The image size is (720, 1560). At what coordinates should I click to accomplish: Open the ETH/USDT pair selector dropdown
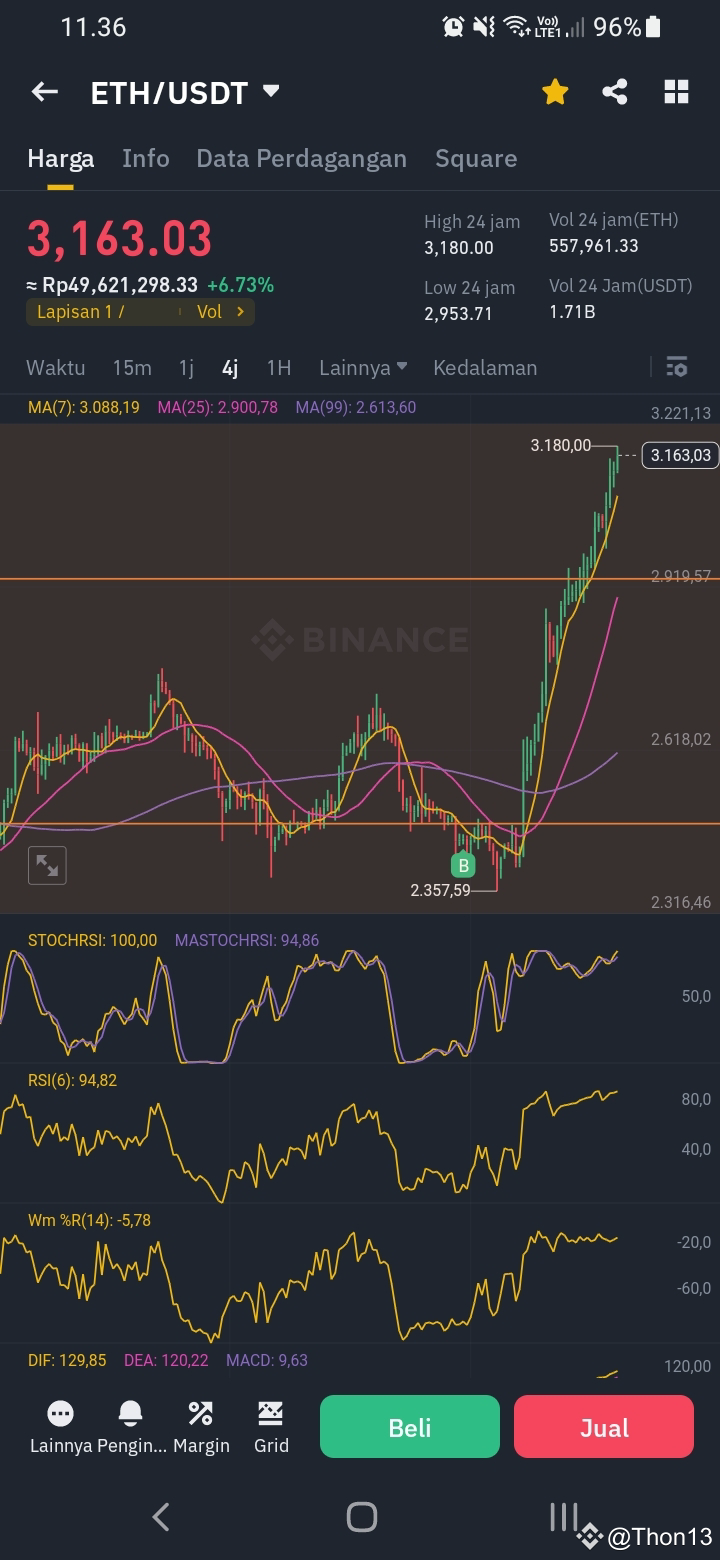tap(185, 93)
